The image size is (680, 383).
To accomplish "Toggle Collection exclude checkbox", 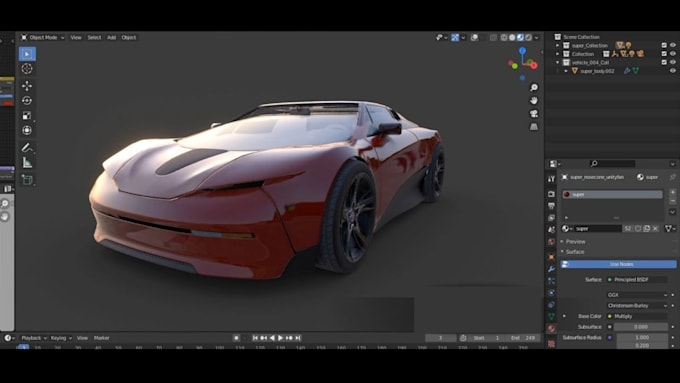I will pyautogui.click(x=664, y=54).
